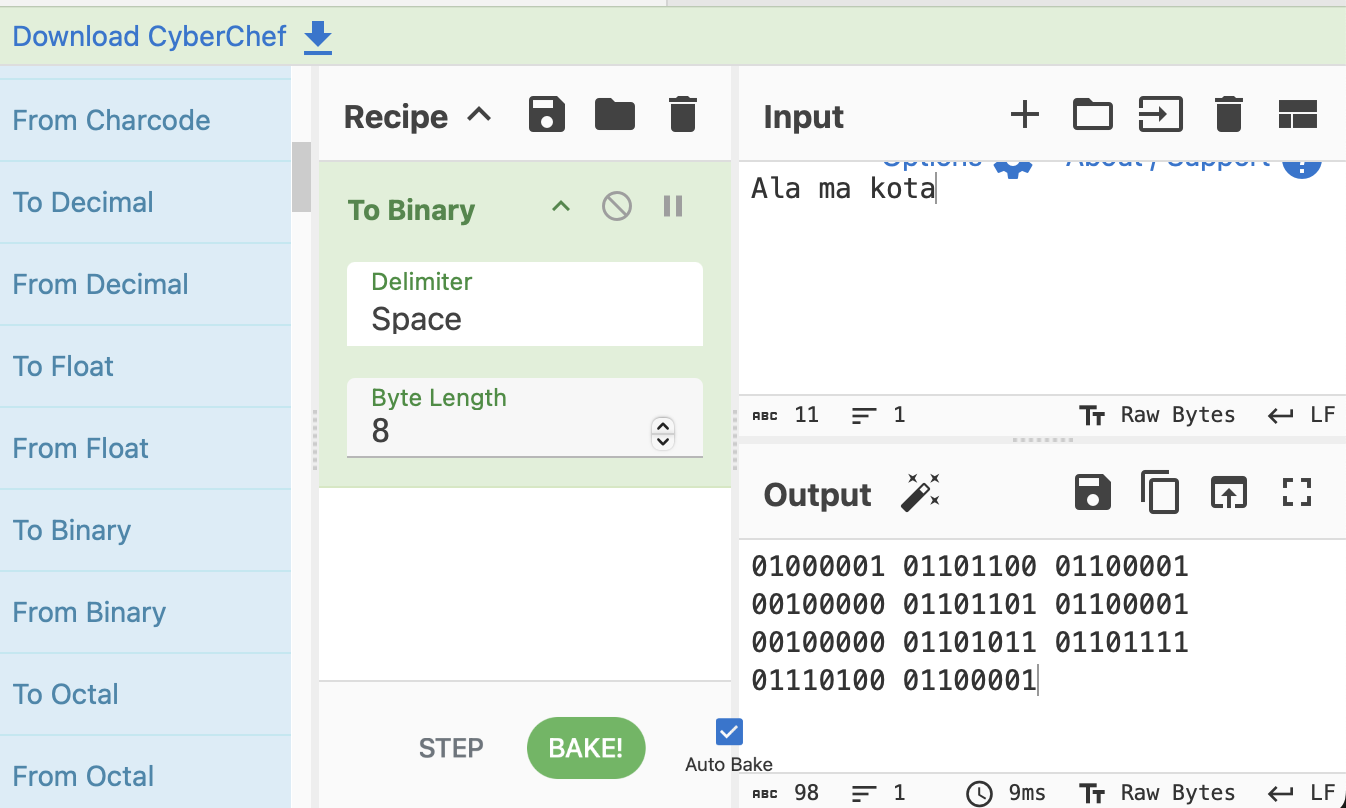
Task: Add a new input tab
Action: click(1024, 115)
